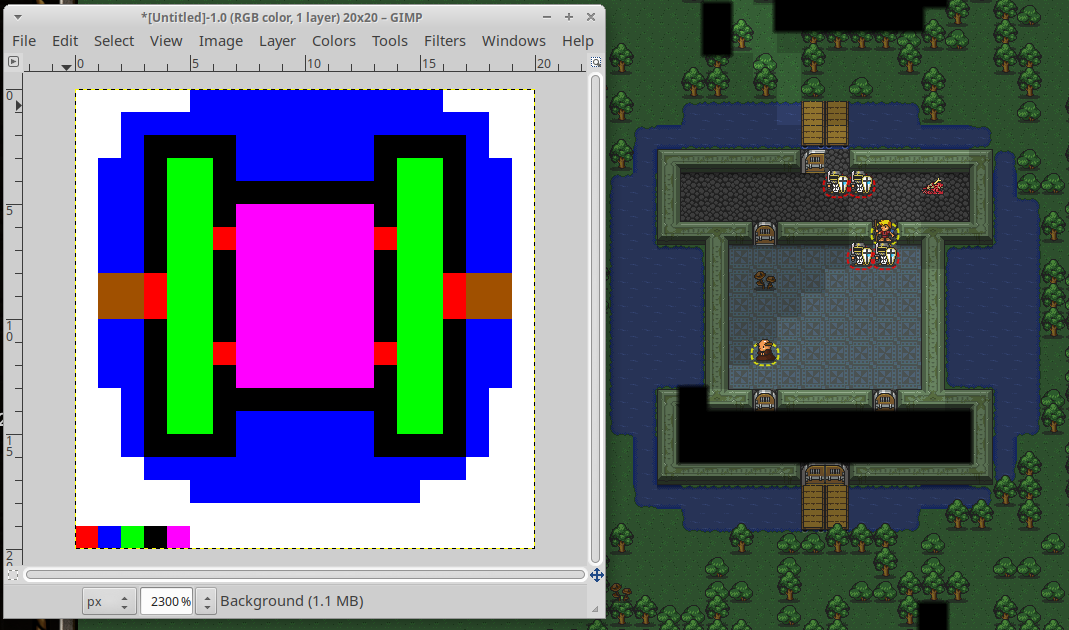Click the south wooden bridge in the game
Screen dimensions: 1069x630
[825, 507]
